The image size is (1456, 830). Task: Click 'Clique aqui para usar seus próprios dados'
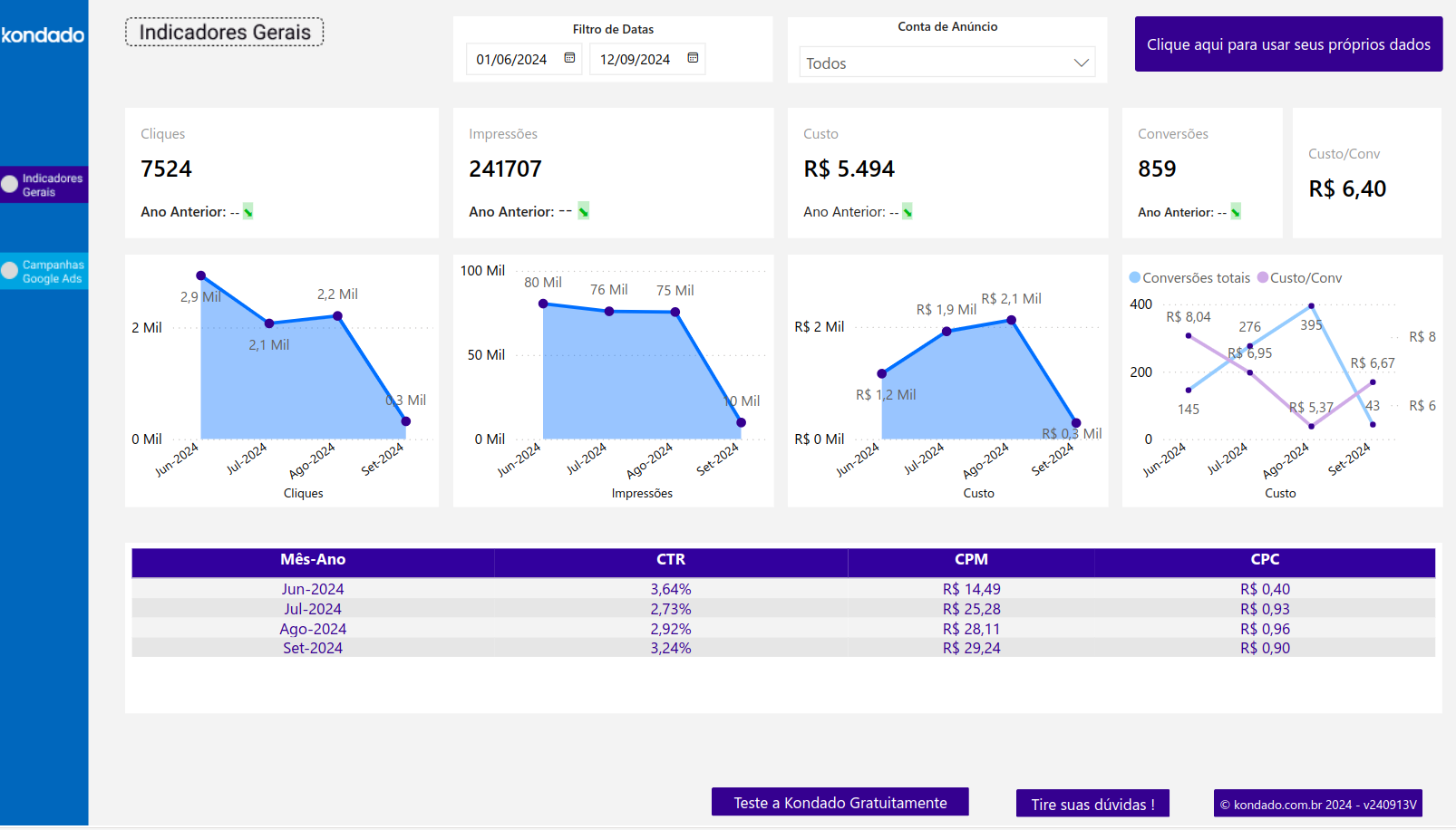(x=1288, y=43)
